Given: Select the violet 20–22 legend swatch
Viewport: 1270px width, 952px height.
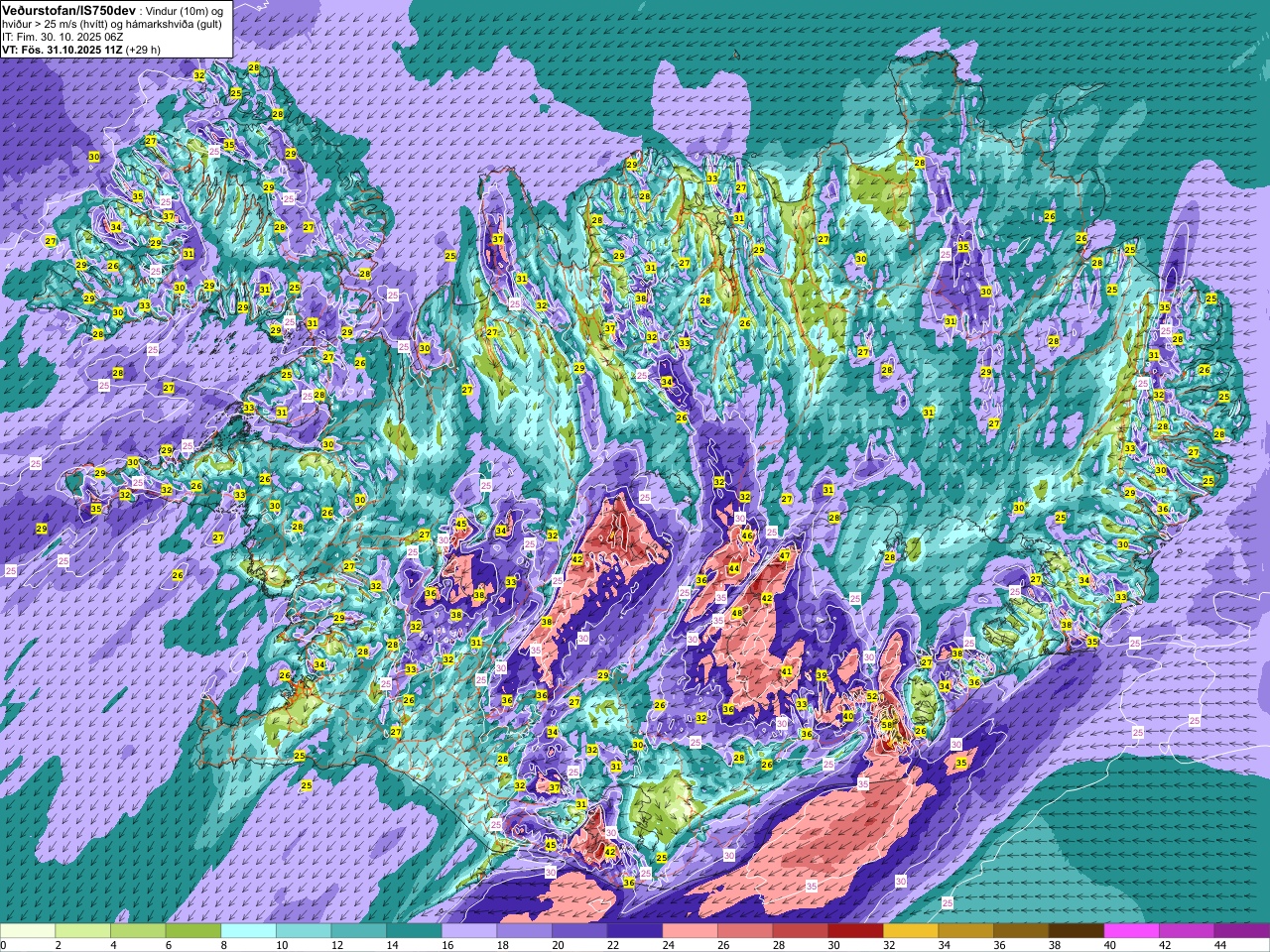Looking at the screenshot, I should [579, 931].
